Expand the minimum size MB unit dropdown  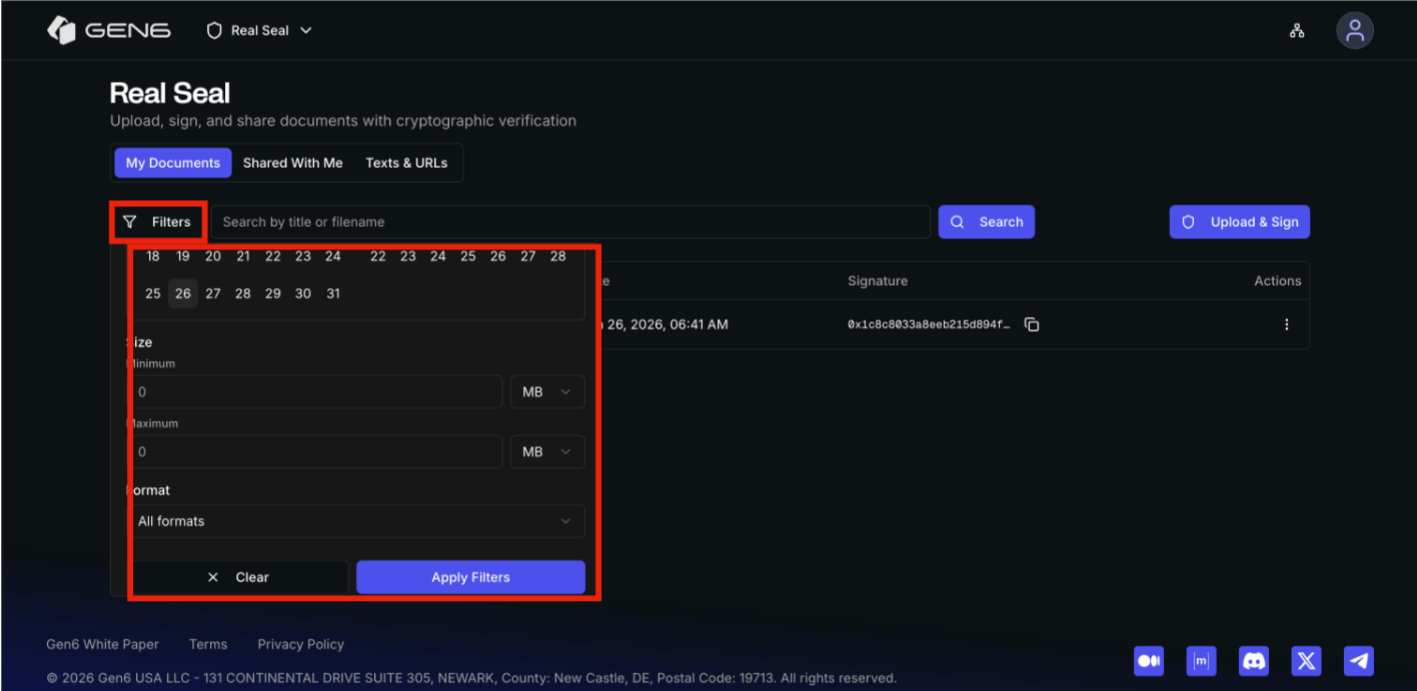click(x=547, y=392)
